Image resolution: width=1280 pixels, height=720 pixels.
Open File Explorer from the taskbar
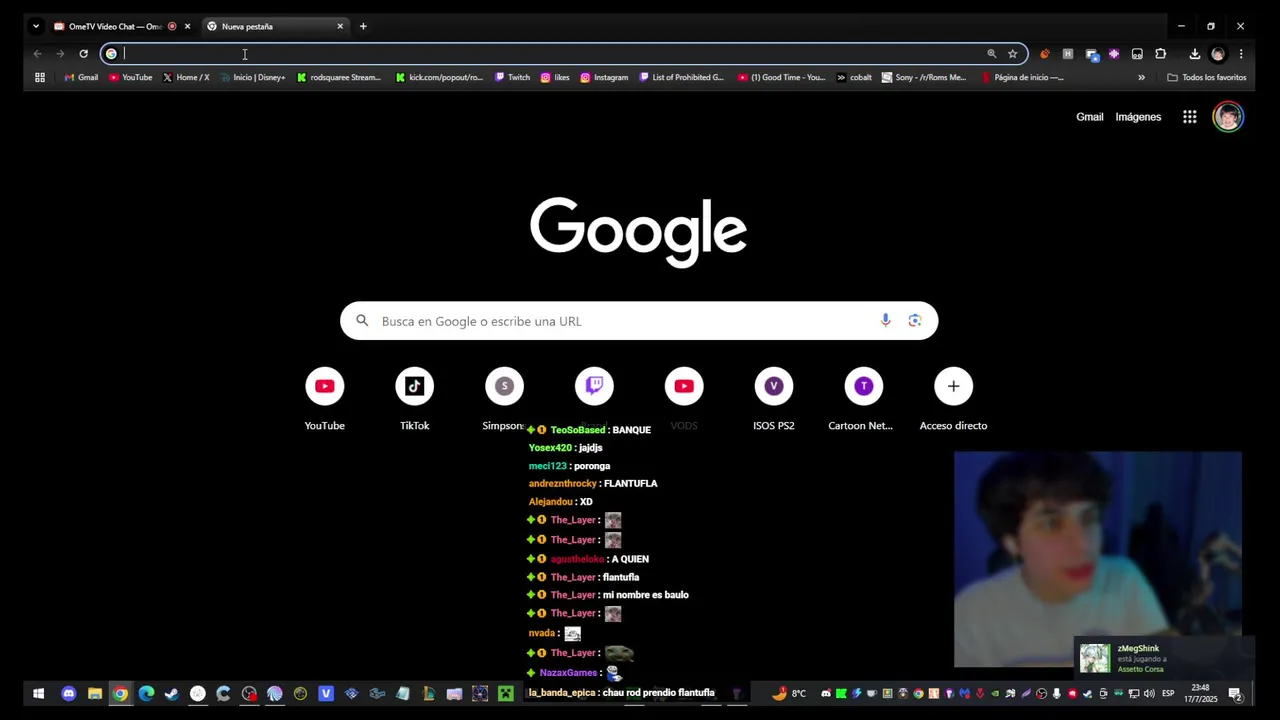(94, 693)
